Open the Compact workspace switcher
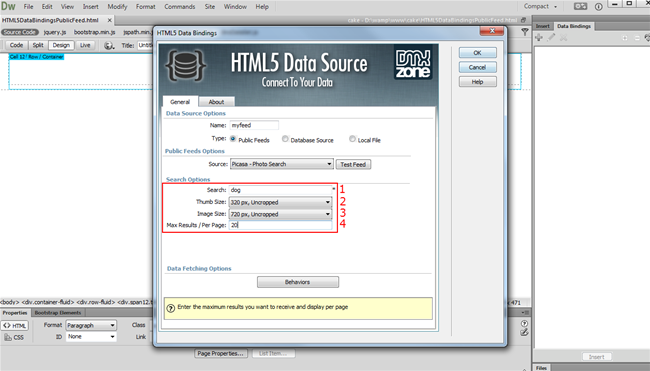The height and width of the screenshot is (371, 650). click(x=541, y=6)
